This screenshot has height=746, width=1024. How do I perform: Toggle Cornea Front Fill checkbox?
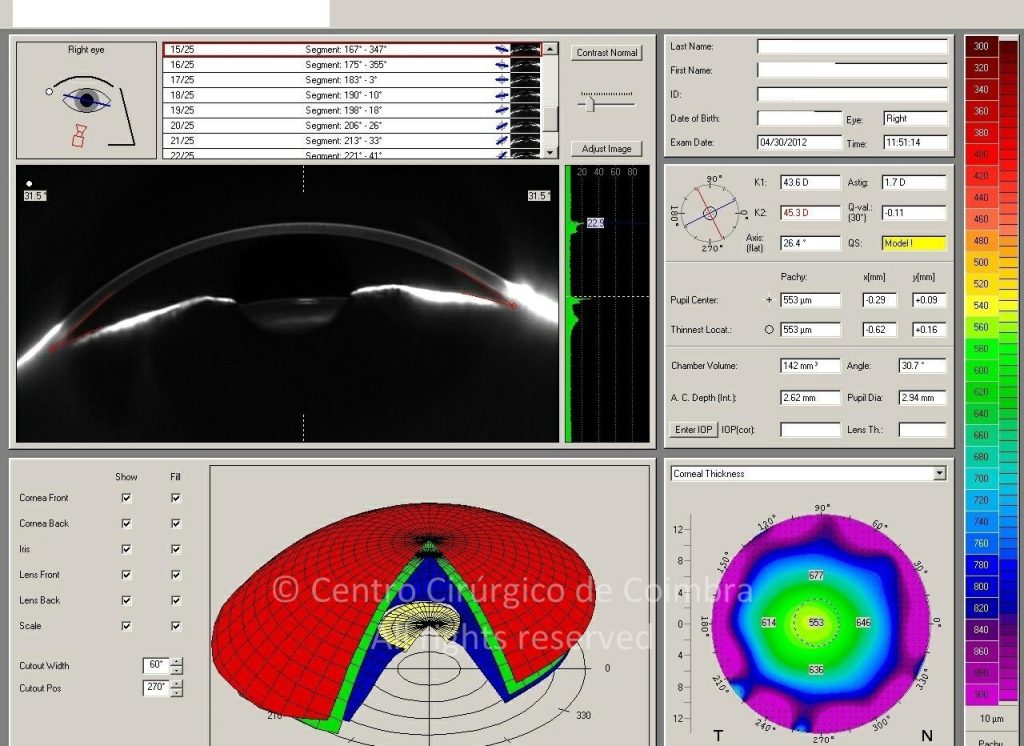(176, 498)
